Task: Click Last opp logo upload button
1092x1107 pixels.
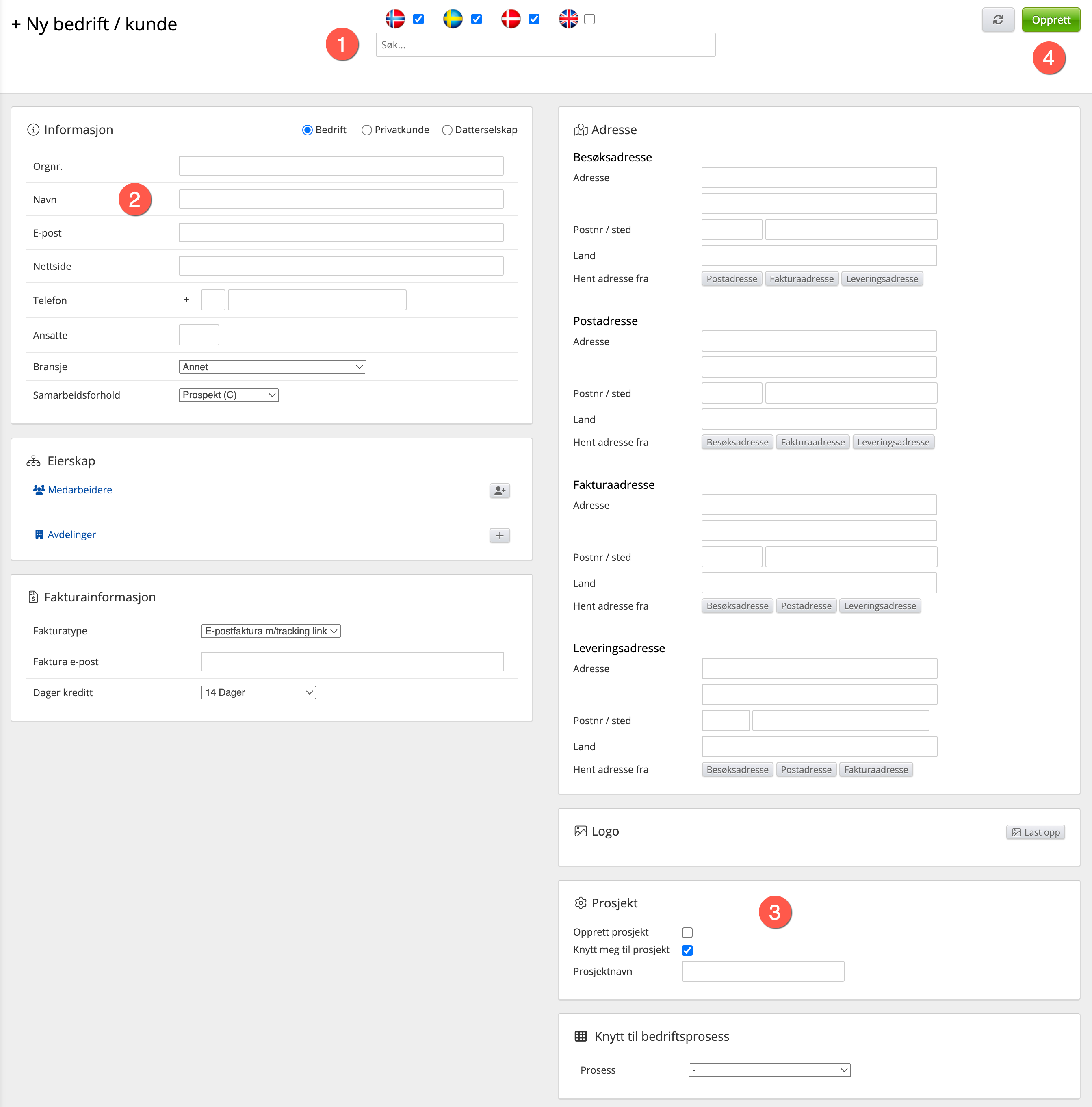Action: point(1035,832)
